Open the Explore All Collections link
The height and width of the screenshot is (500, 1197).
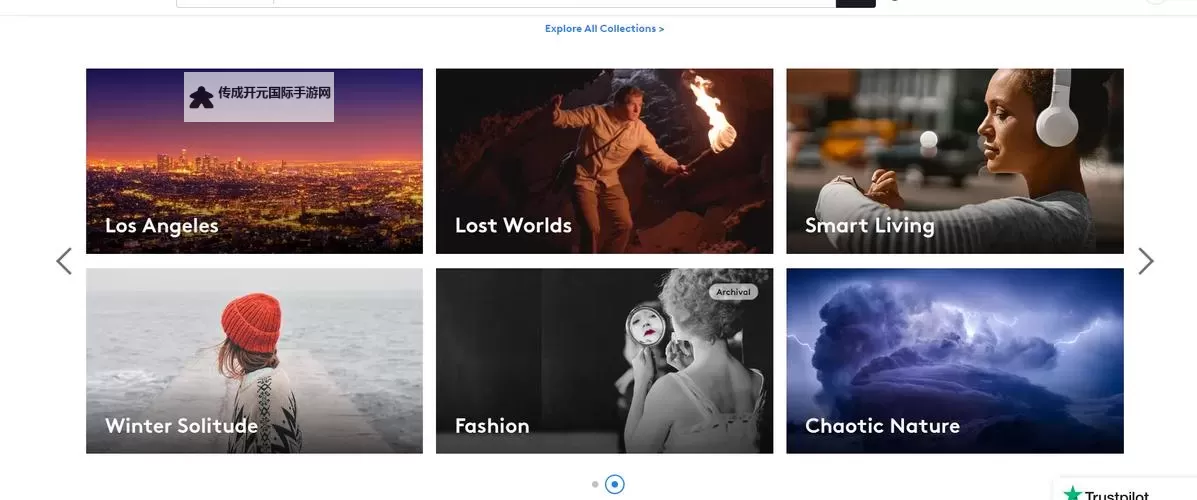click(604, 29)
